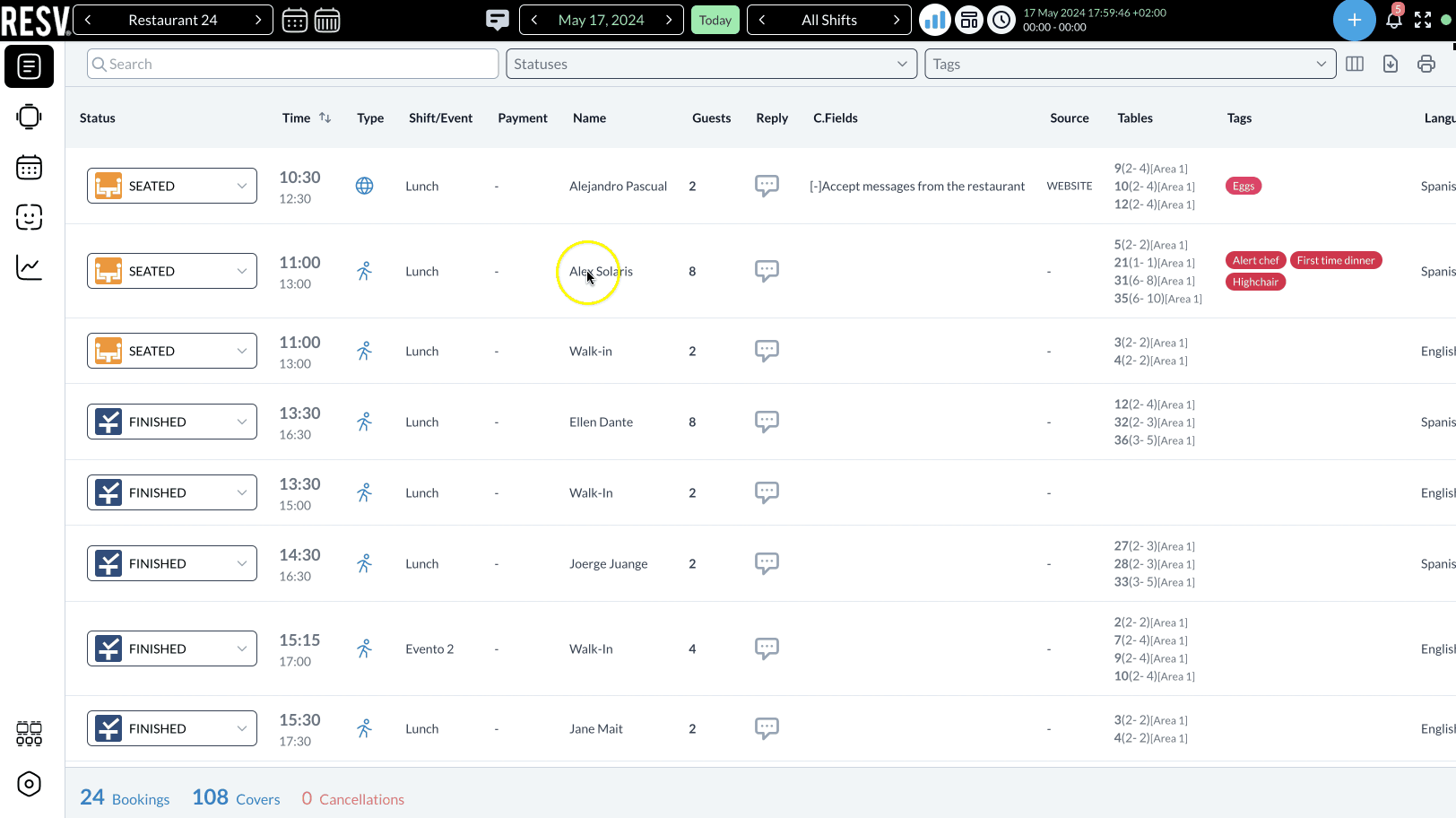Select the clock icon in the top bar

click(1001, 19)
